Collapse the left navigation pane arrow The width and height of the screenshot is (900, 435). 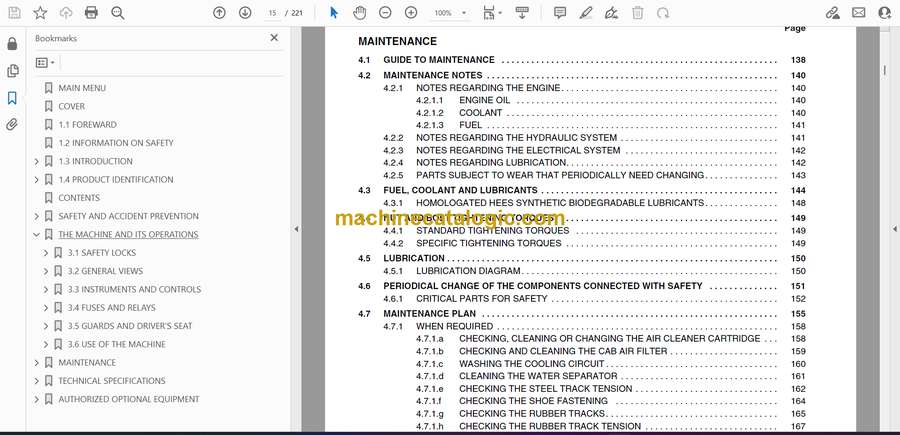[x=296, y=229]
